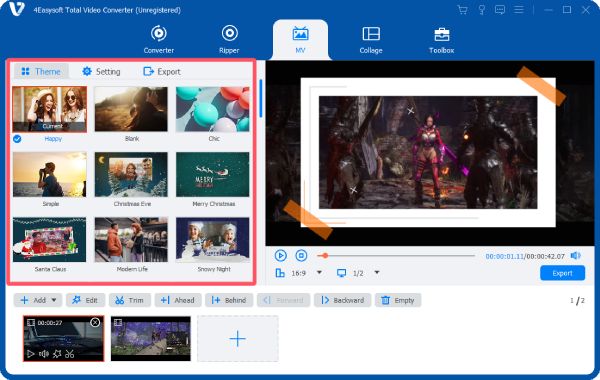Apply the Snowy Night theme

click(x=213, y=240)
